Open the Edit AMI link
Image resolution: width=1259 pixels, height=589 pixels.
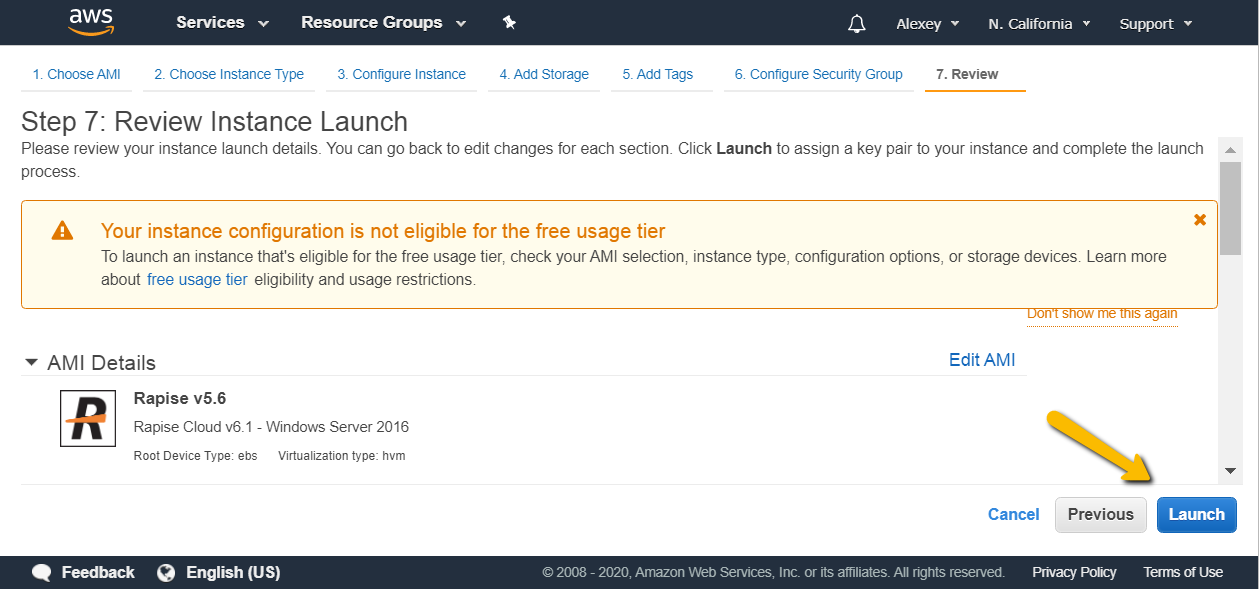982,360
